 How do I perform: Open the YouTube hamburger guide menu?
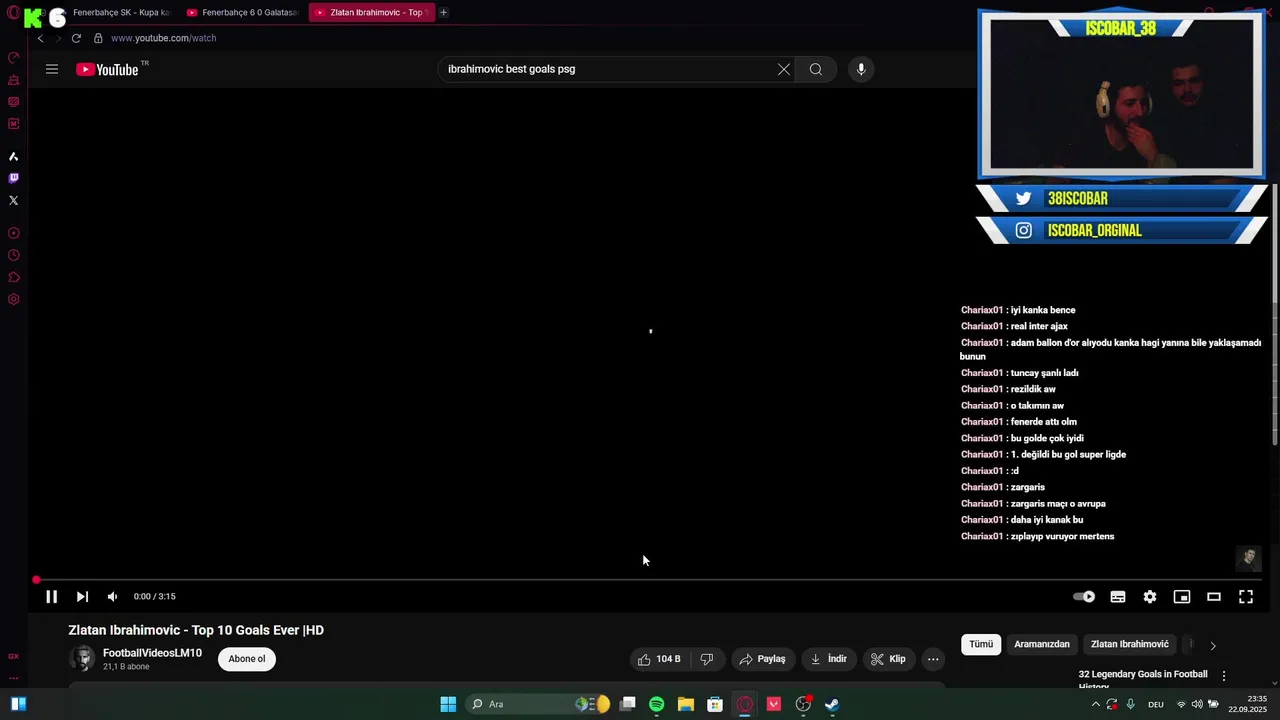pyautogui.click(x=52, y=69)
